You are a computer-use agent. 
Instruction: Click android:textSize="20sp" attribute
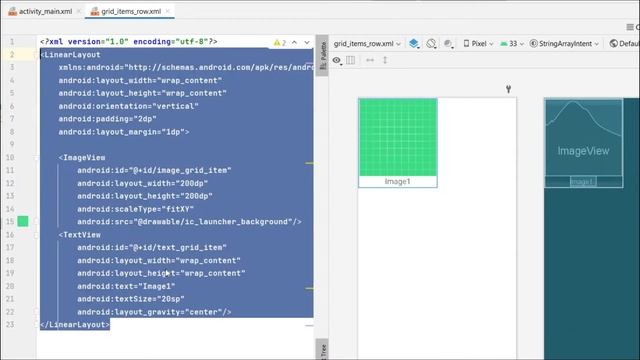pos(131,299)
